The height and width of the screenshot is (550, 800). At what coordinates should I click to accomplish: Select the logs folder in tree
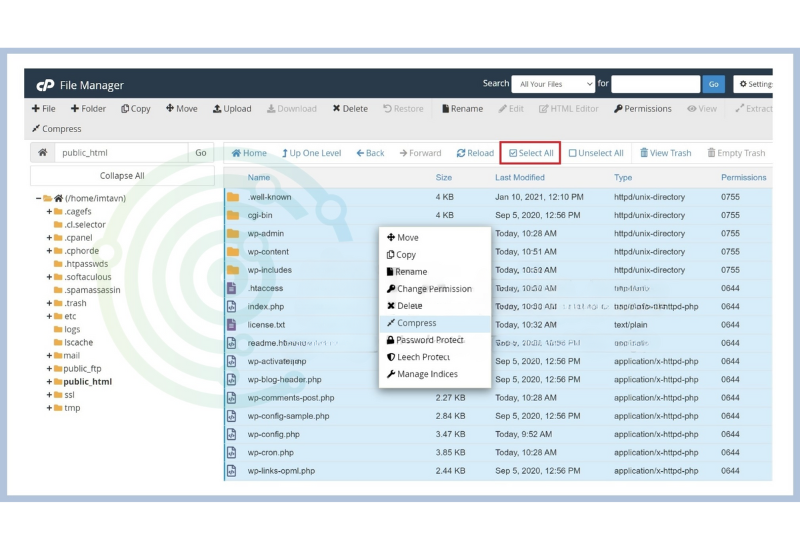click(72, 329)
